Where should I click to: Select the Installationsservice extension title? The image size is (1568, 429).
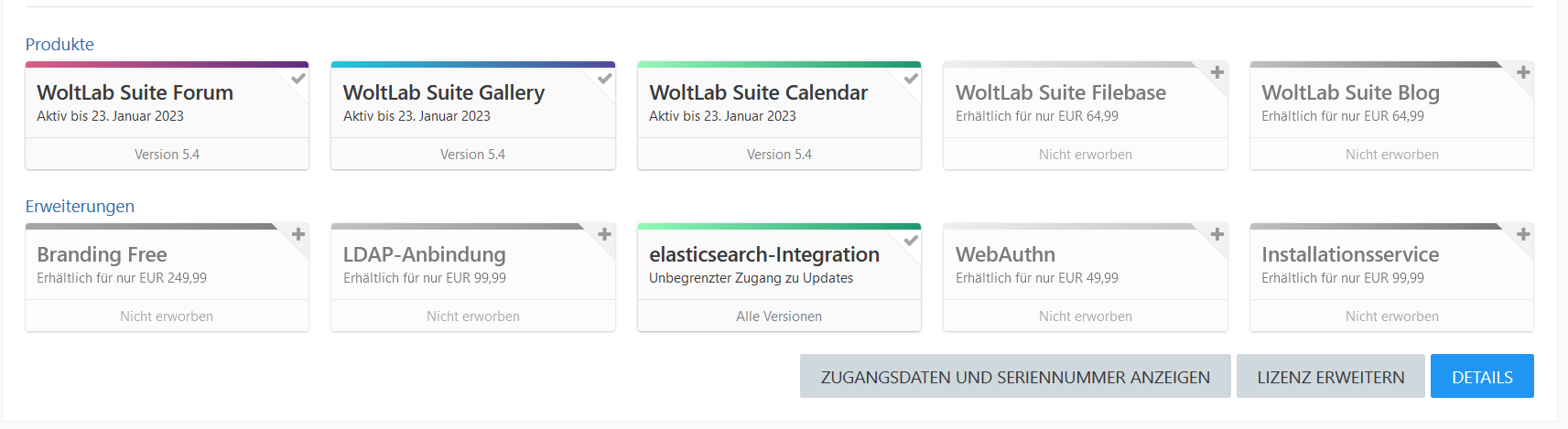click(1349, 254)
